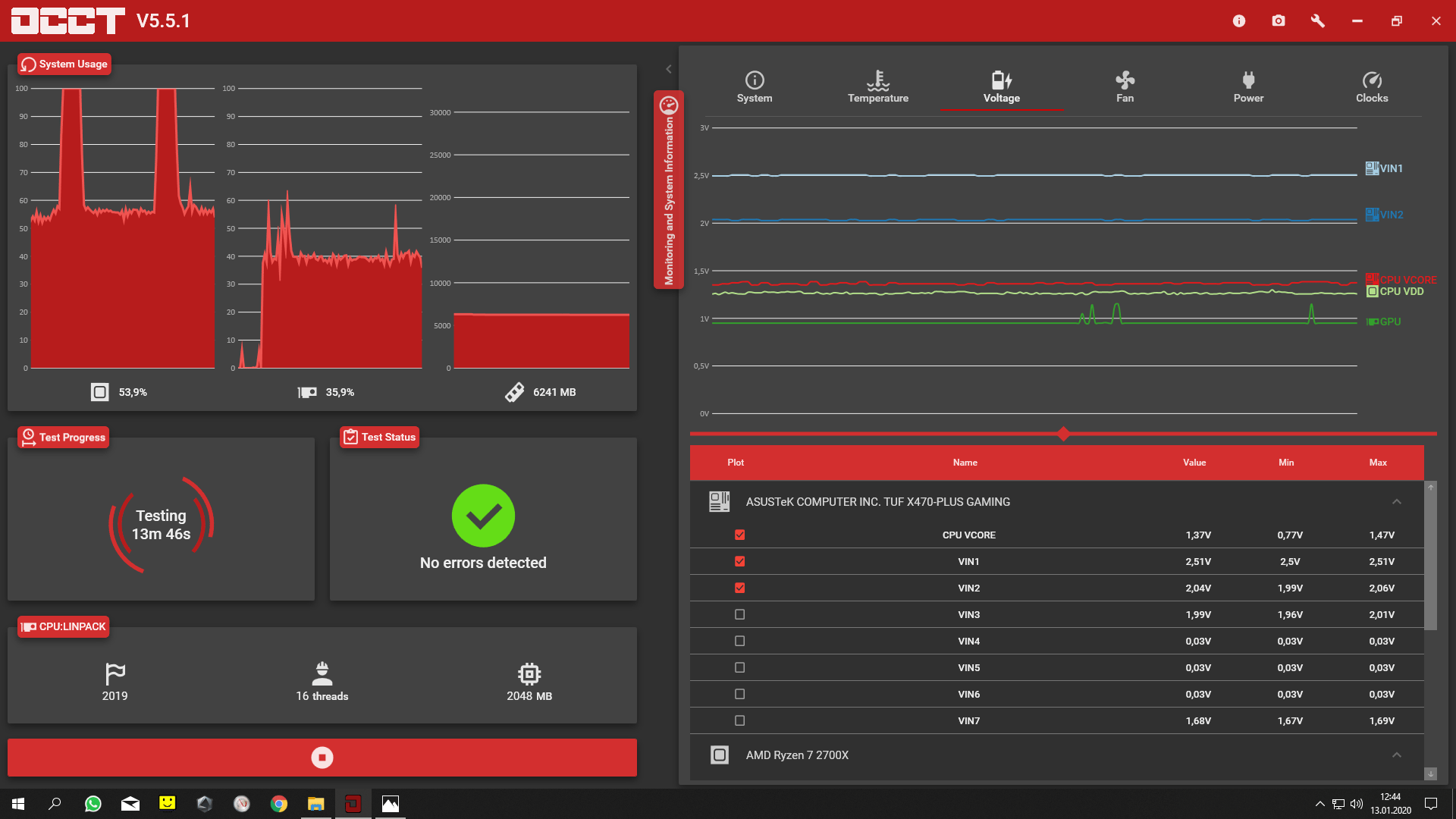Stop the running test

(322, 758)
